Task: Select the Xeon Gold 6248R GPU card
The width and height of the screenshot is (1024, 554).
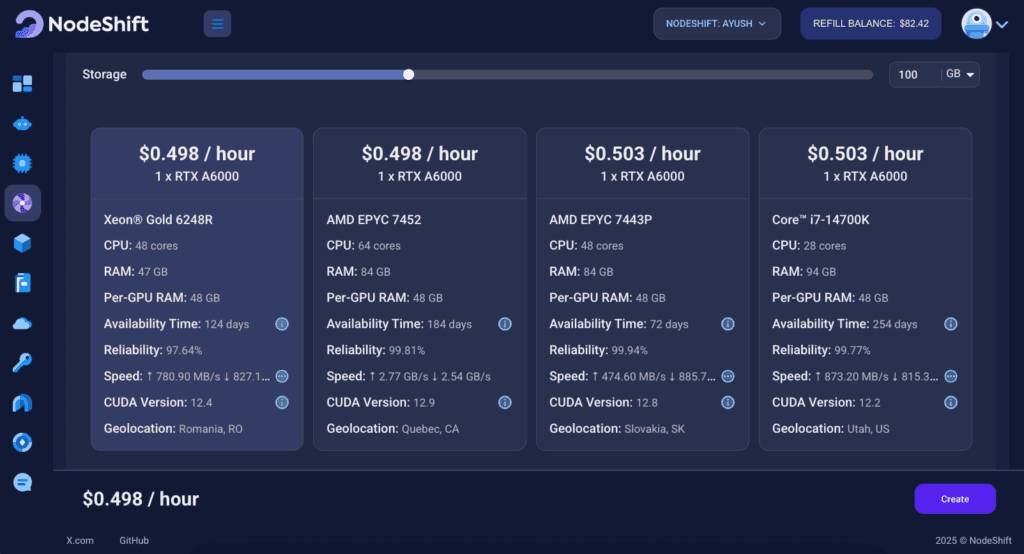Action: 197,288
